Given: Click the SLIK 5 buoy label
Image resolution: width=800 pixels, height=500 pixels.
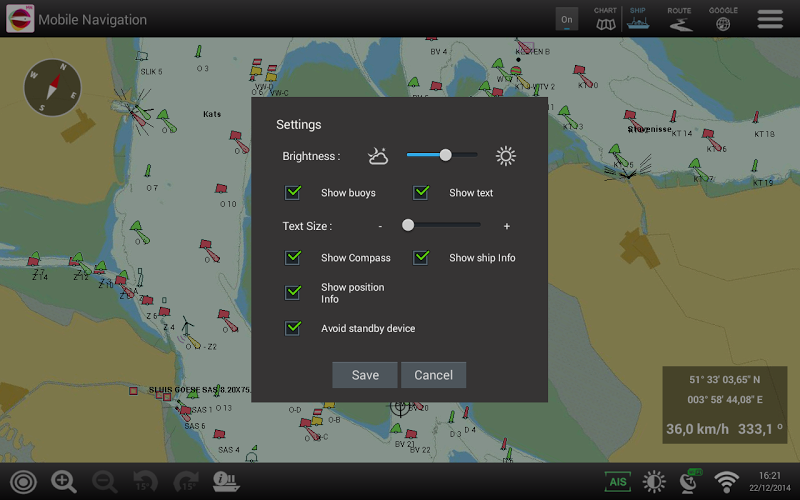Looking at the screenshot, I should (x=152, y=71).
